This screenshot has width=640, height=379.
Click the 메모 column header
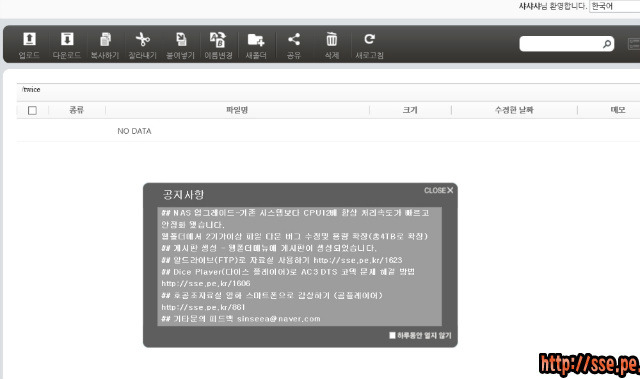coord(618,110)
